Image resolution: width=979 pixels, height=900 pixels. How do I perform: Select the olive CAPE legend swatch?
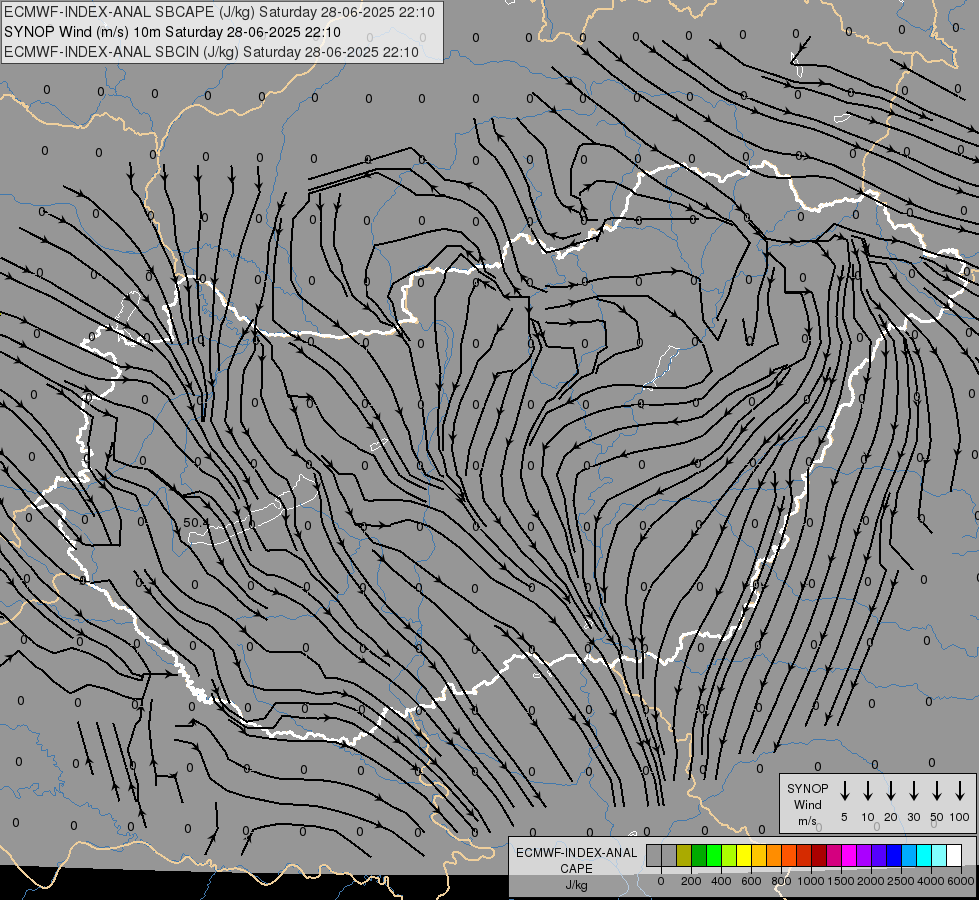[684, 855]
